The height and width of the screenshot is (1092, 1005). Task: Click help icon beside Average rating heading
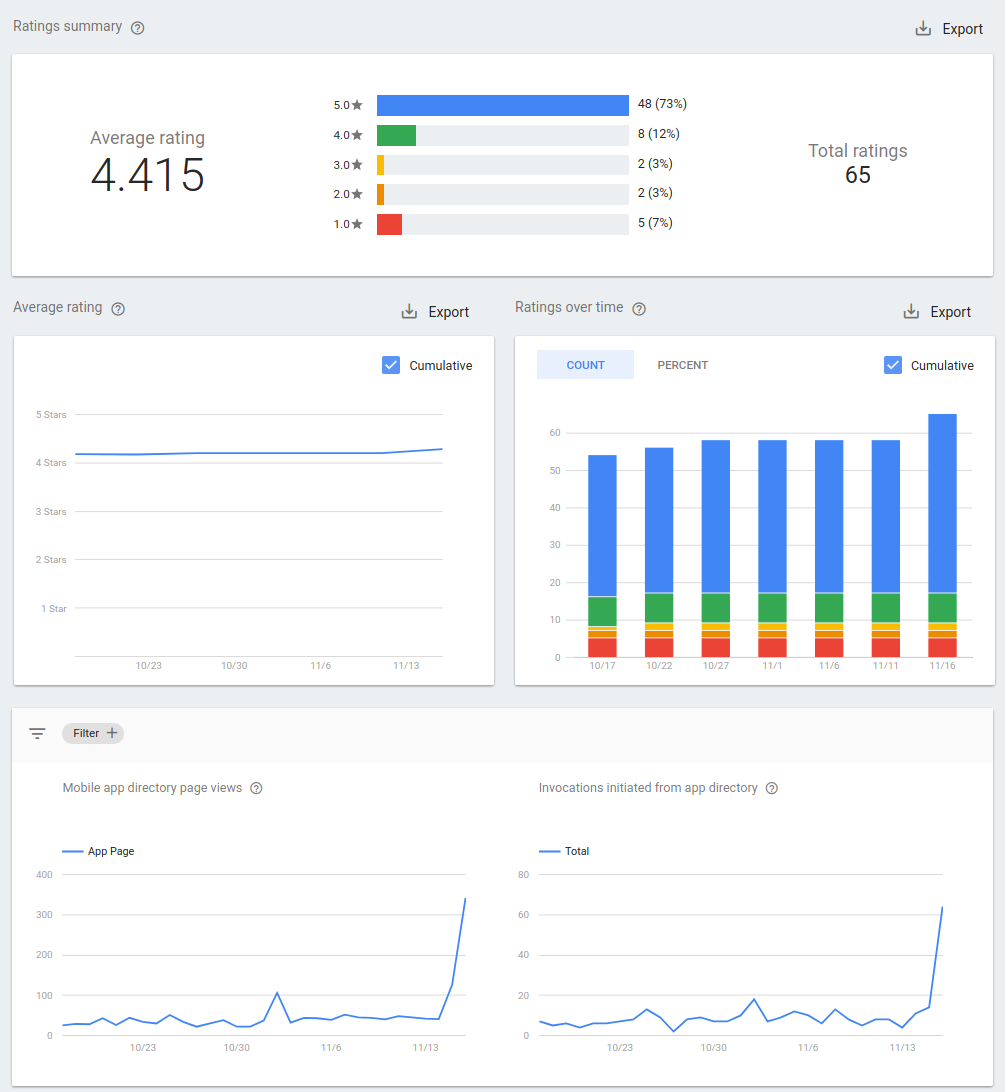pos(118,309)
